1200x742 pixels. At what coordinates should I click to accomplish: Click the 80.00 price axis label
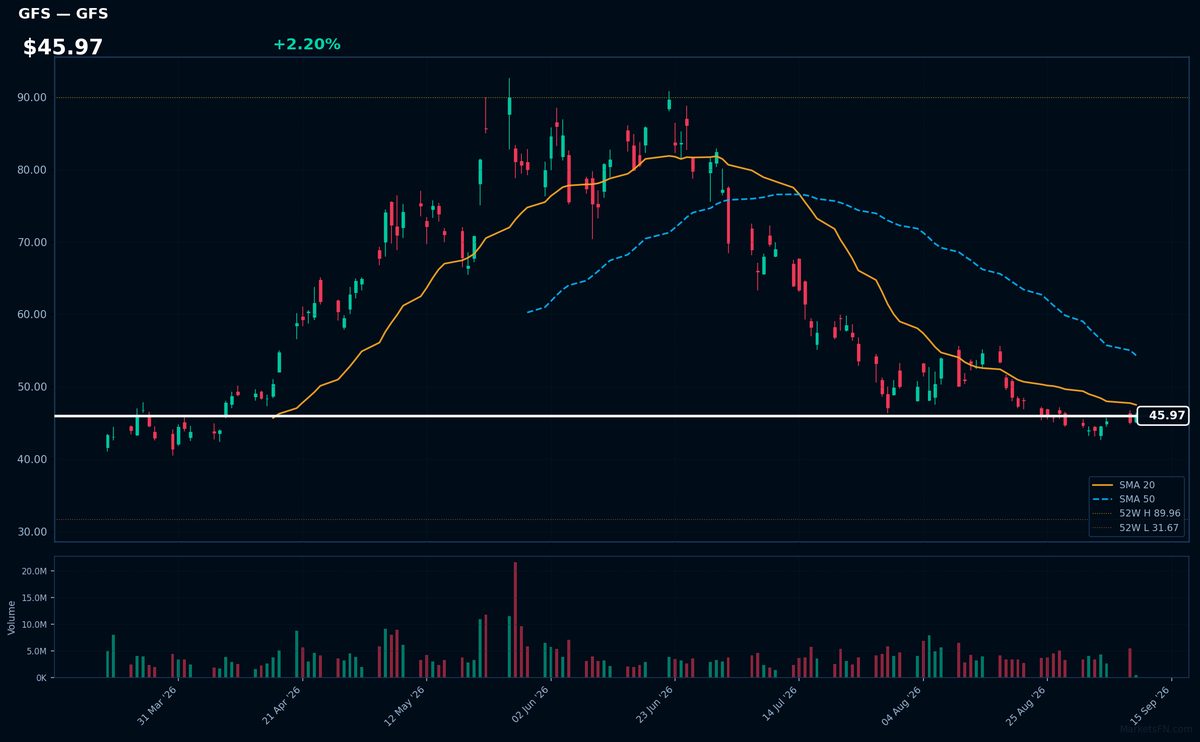pyautogui.click(x=33, y=170)
